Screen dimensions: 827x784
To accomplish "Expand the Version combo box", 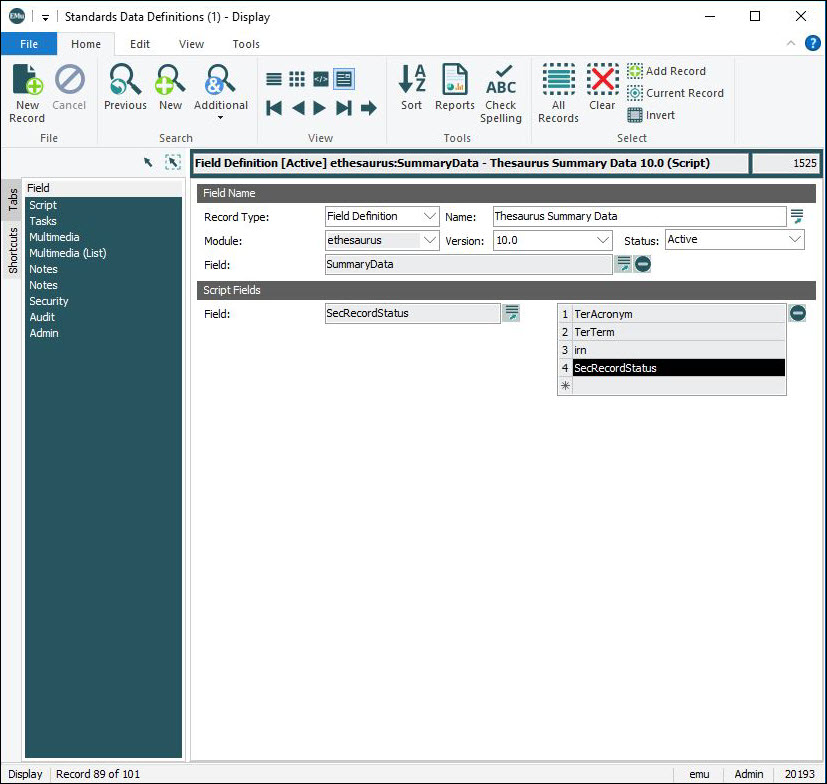I will 602,240.
